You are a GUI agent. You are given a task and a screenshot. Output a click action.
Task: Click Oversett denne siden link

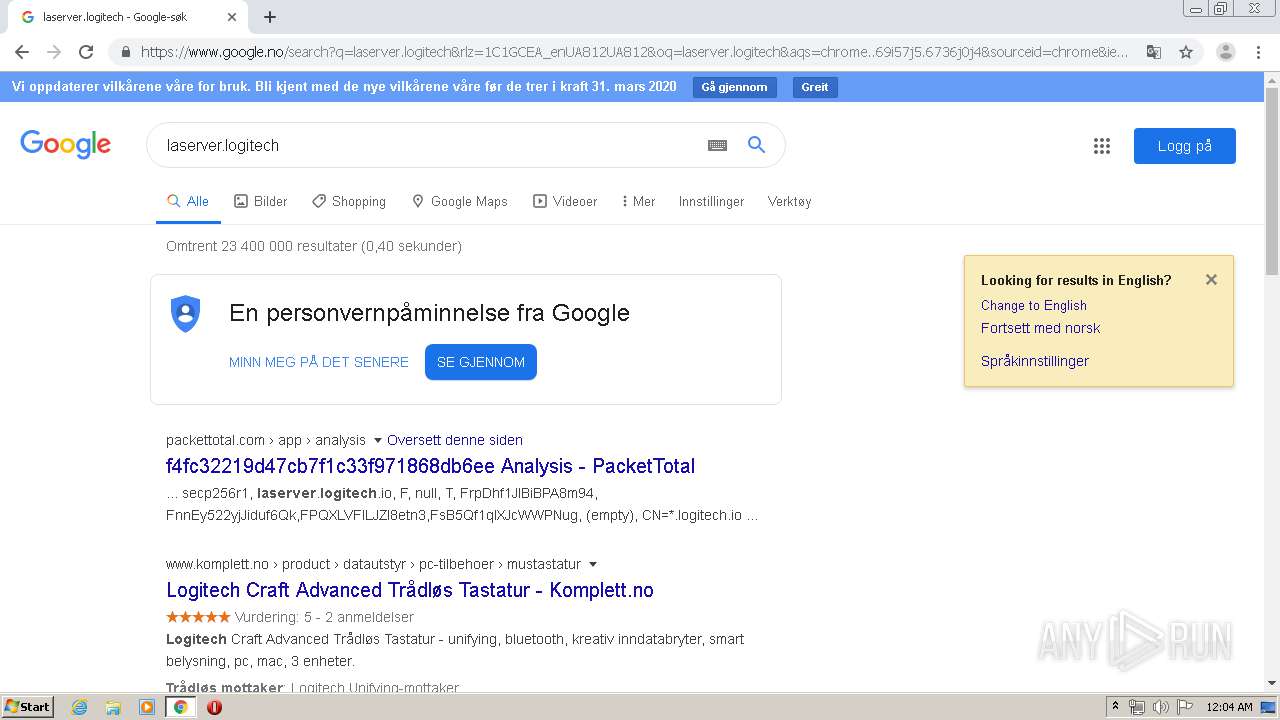click(x=455, y=440)
